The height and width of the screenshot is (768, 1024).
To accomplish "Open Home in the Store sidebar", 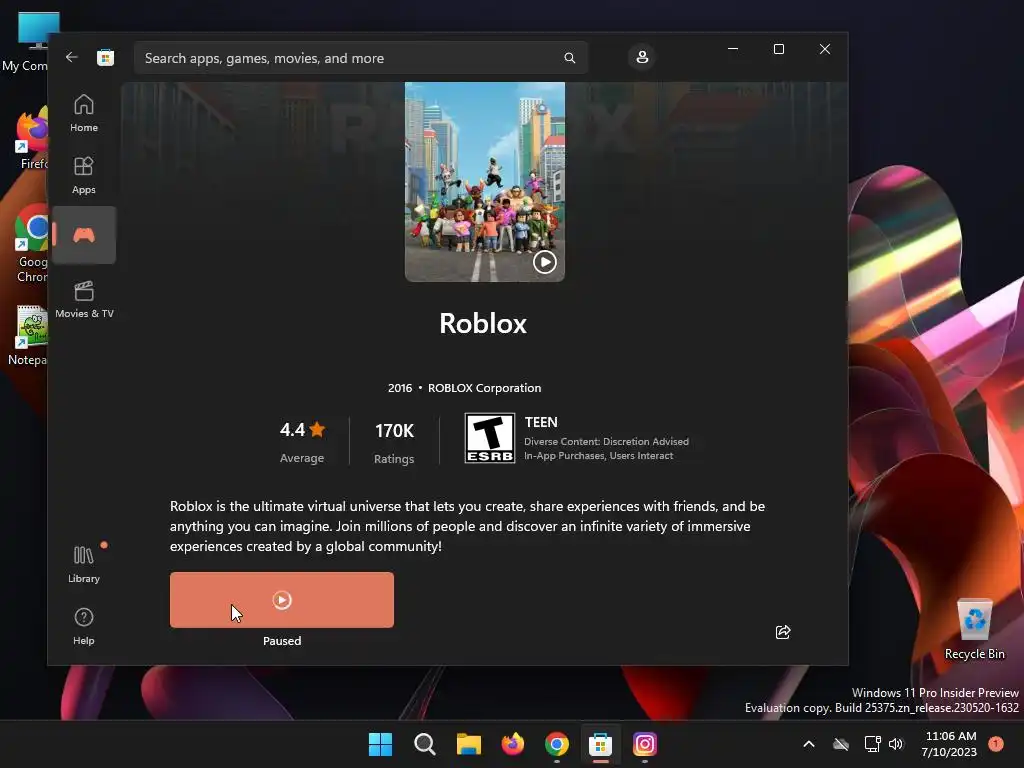I will click(84, 113).
